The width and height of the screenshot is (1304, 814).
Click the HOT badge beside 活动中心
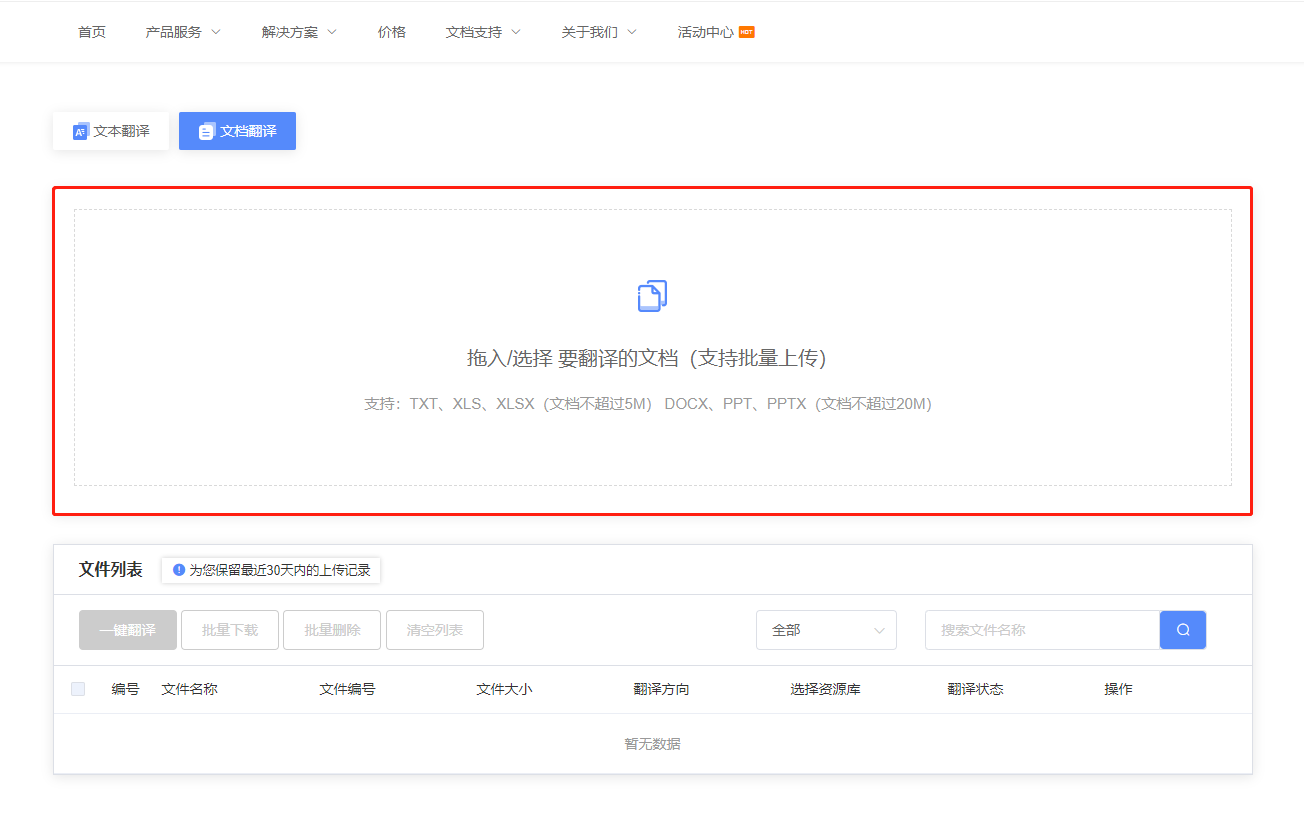(x=746, y=32)
